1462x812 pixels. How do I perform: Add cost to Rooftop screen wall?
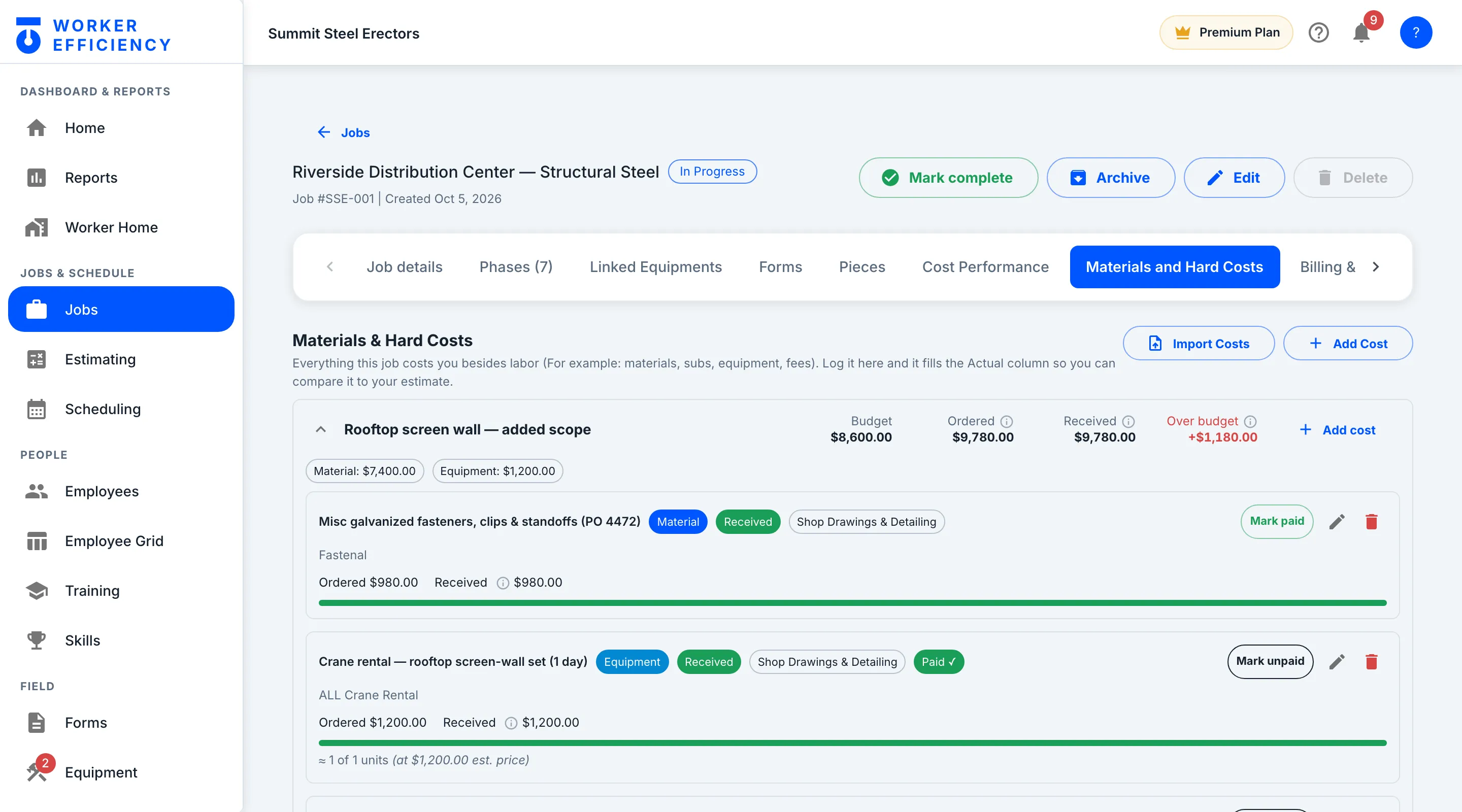tap(1337, 429)
